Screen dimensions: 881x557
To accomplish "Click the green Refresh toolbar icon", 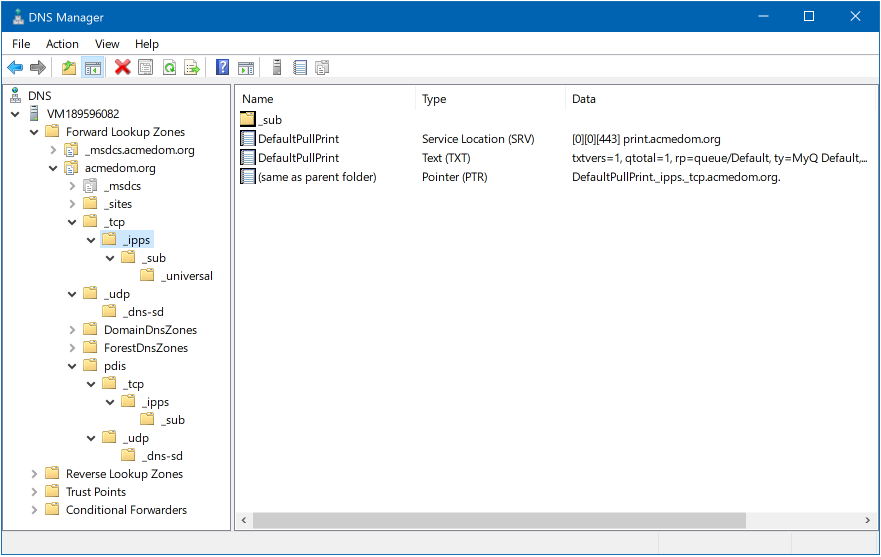I will (x=169, y=68).
